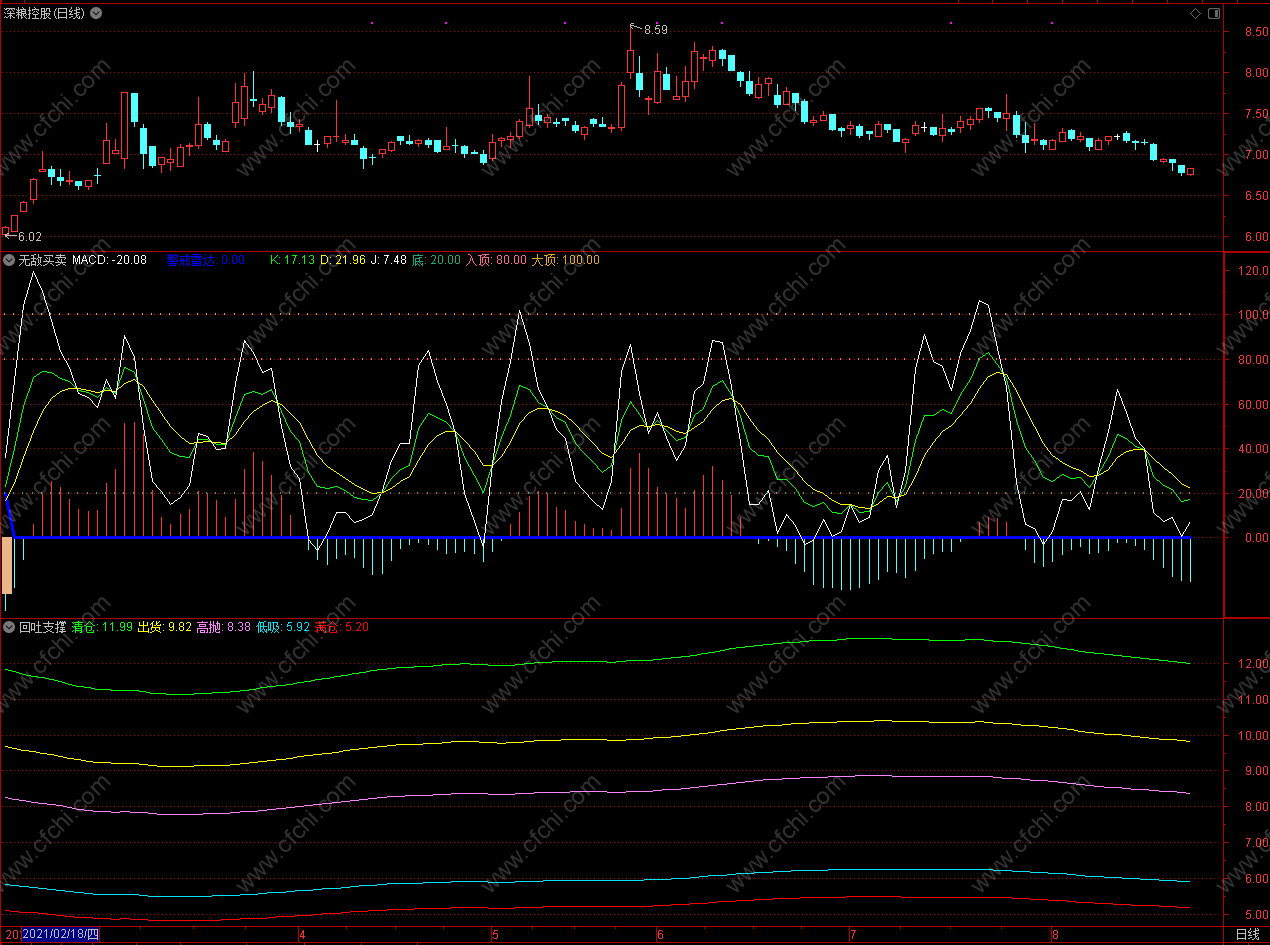Click month 5 on the time axis
This screenshot has height=945, width=1270.
click(x=495, y=934)
